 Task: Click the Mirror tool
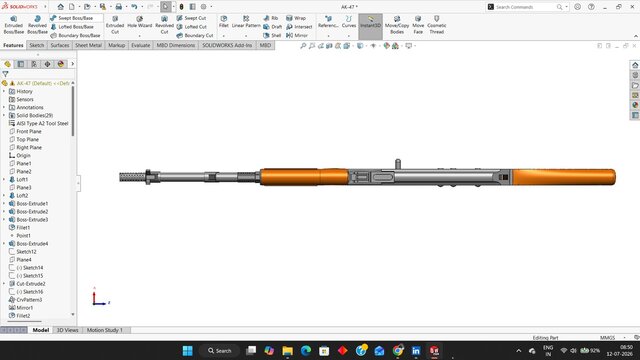297,36
